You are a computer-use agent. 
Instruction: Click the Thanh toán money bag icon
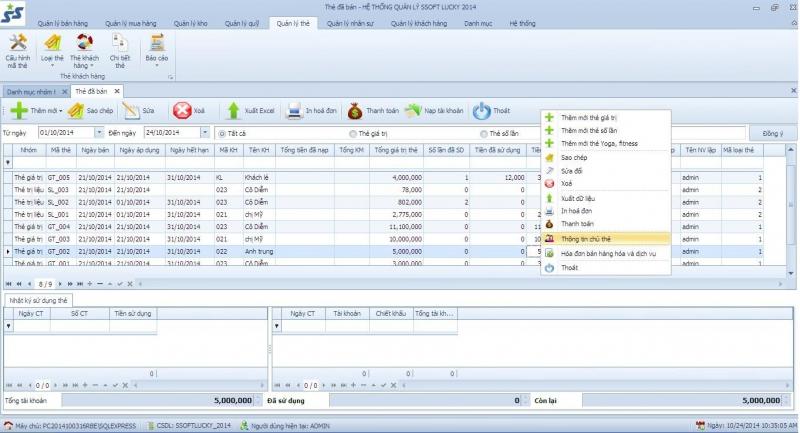point(354,111)
